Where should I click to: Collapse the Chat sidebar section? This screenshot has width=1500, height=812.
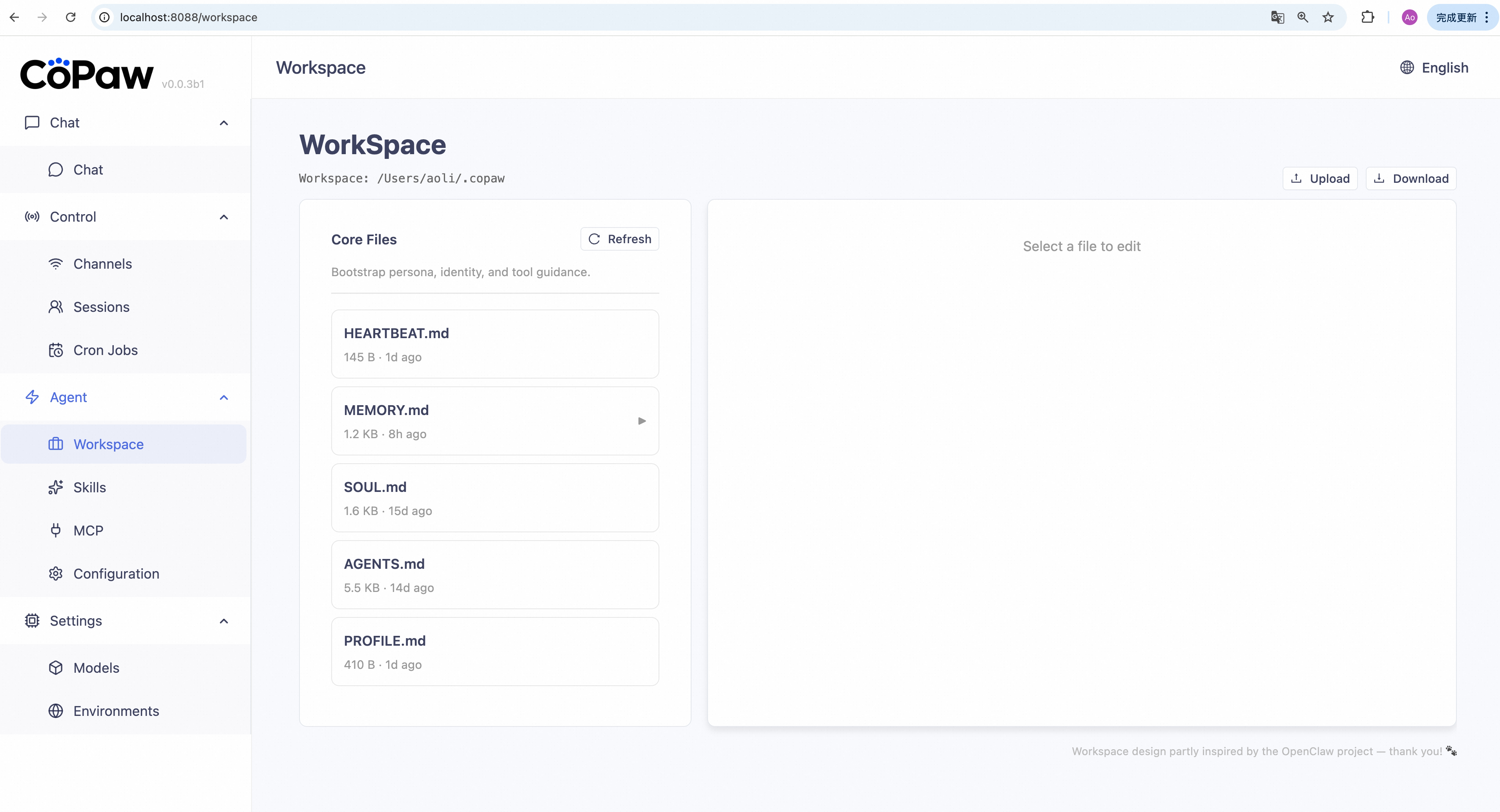[x=224, y=123]
